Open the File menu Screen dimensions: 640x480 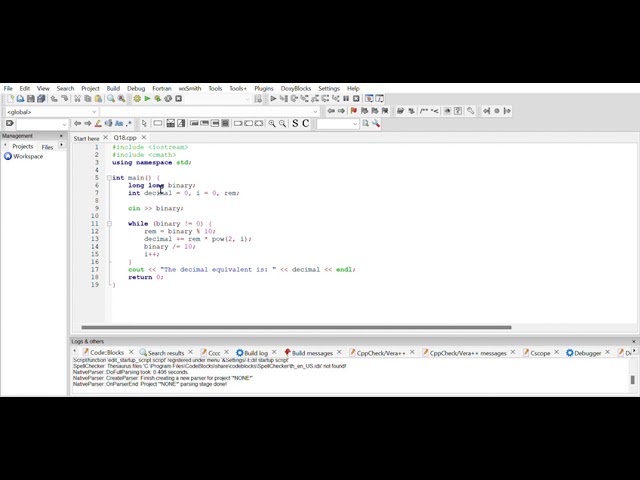click(8, 88)
